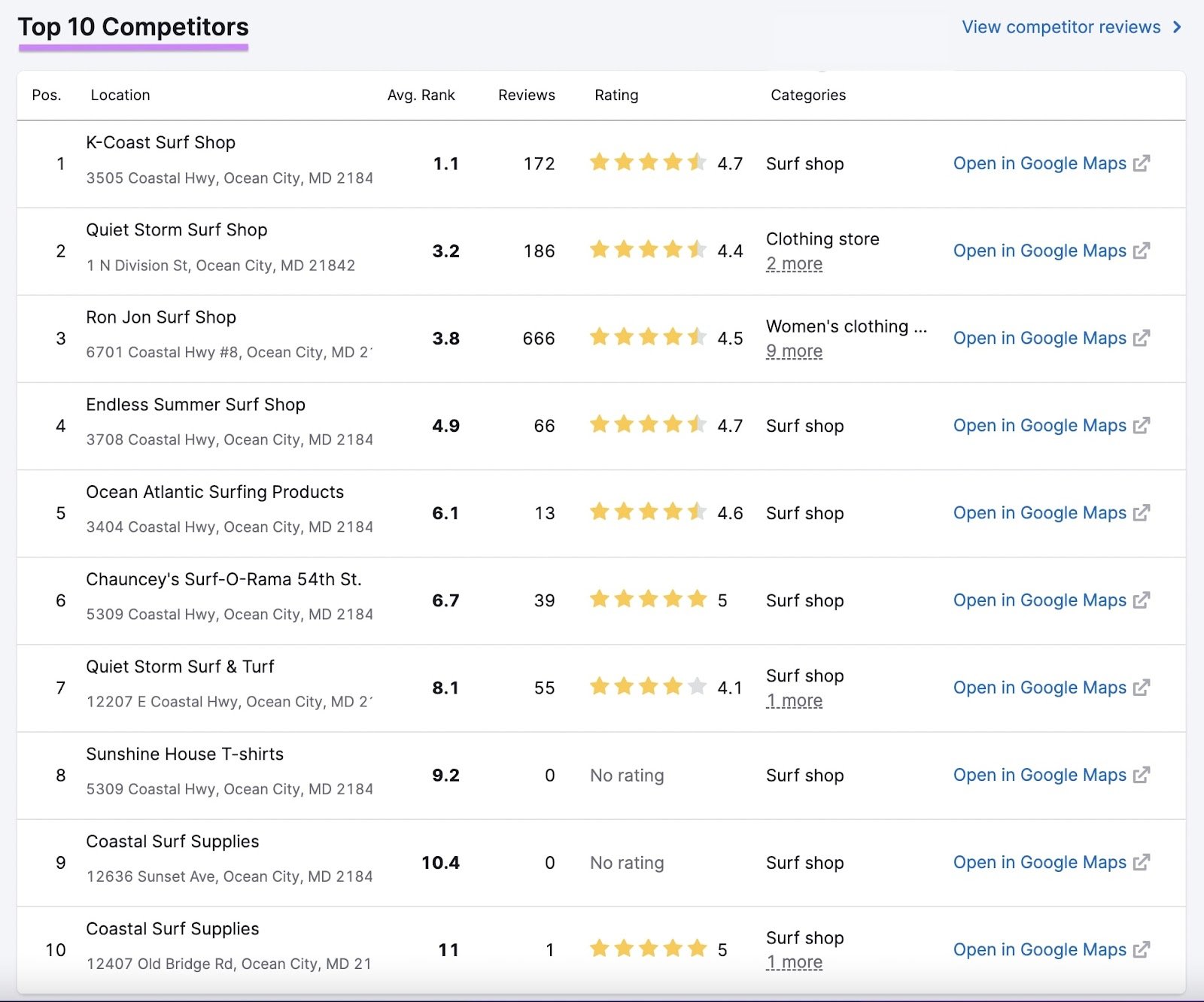This screenshot has height=1002, width=1204.
Task: Reveal 1 more category for Coastal Surf Supplies row 10
Action: pos(795,962)
